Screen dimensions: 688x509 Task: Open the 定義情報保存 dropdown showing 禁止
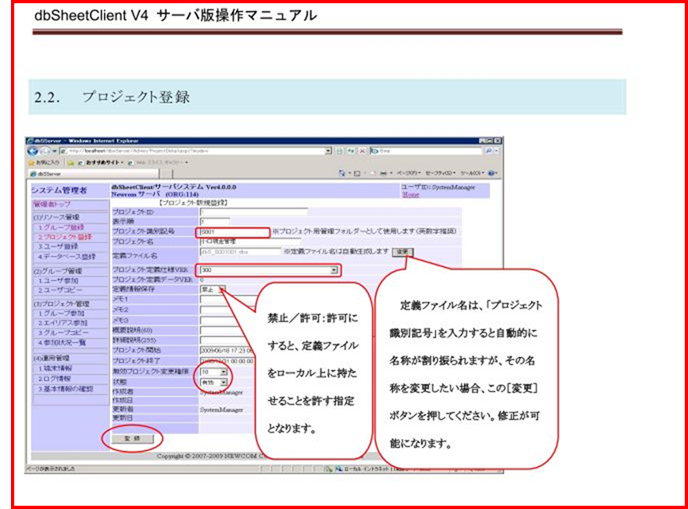tap(213, 289)
